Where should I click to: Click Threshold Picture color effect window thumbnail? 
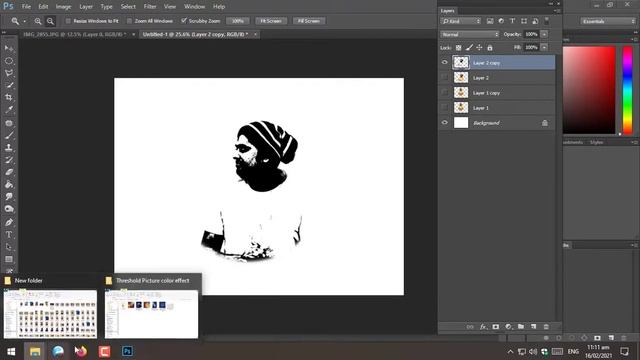pos(151,313)
